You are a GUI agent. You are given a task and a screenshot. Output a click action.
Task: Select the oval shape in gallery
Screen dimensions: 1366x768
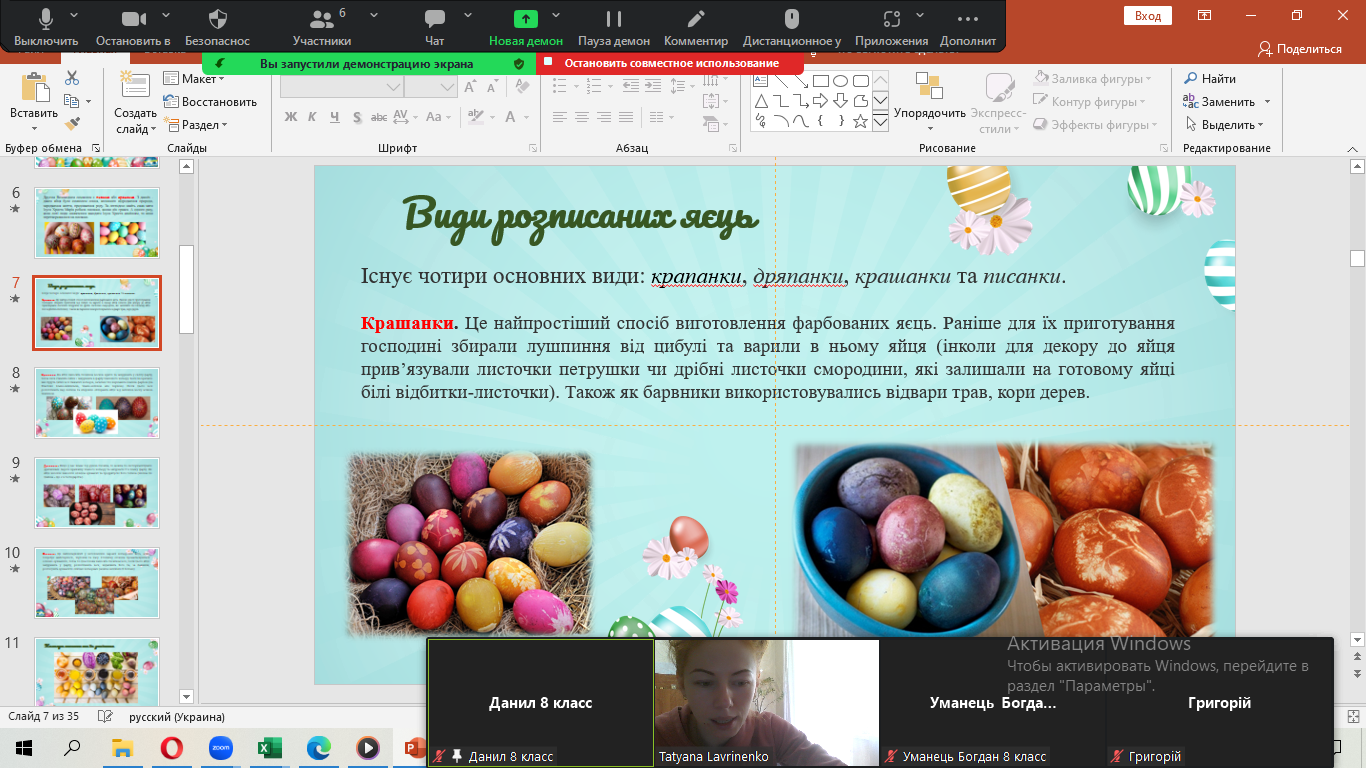click(840, 81)
